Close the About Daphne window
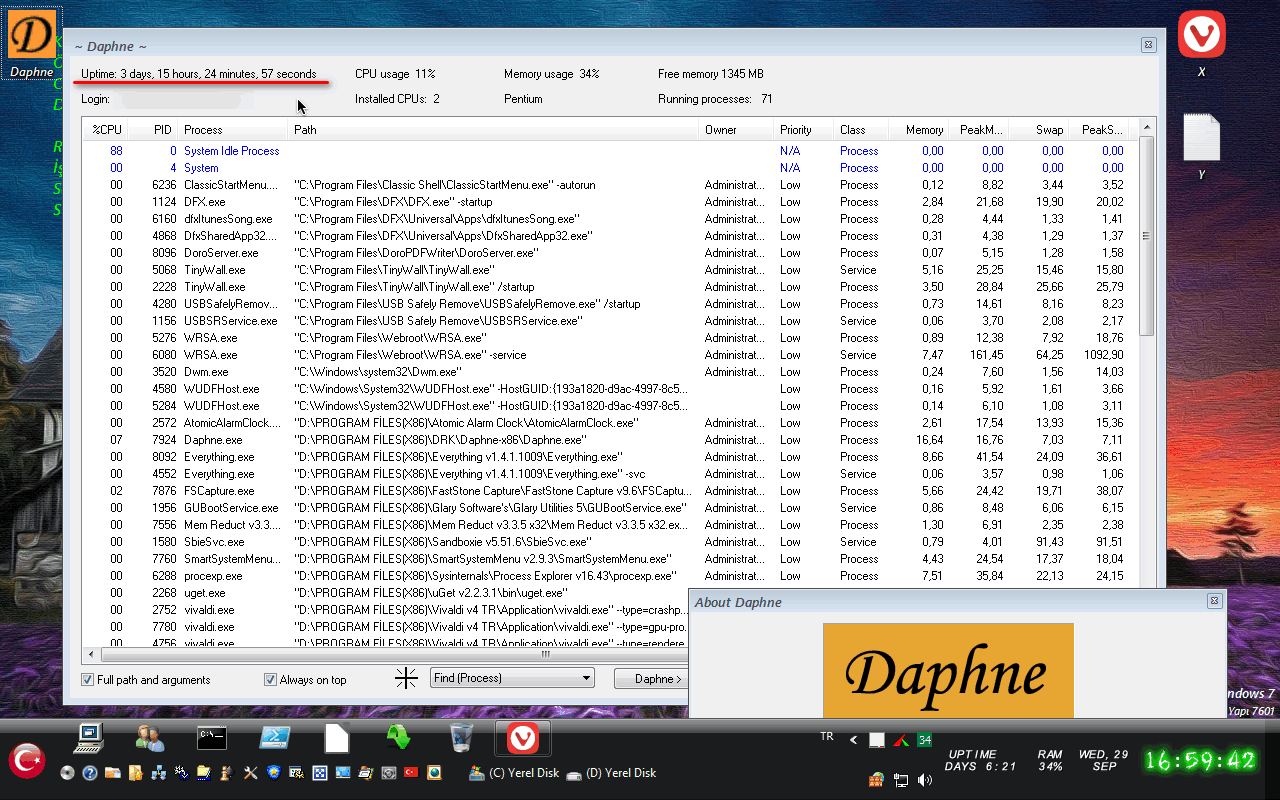The image size is (1280, 800). [x=1214, y=601]
